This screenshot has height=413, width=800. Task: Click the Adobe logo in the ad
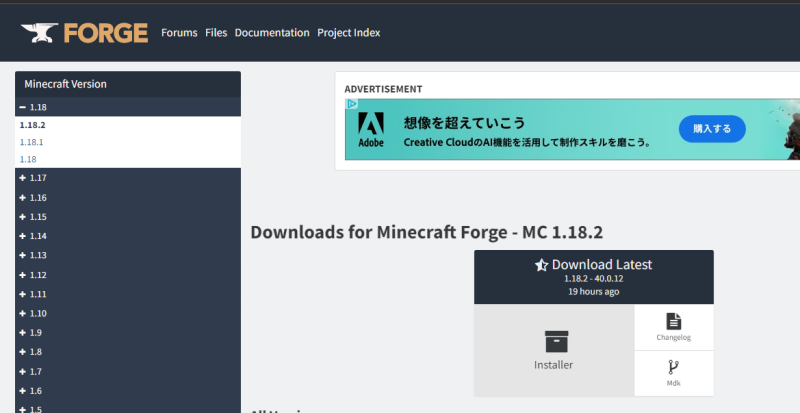coord(371,130)
